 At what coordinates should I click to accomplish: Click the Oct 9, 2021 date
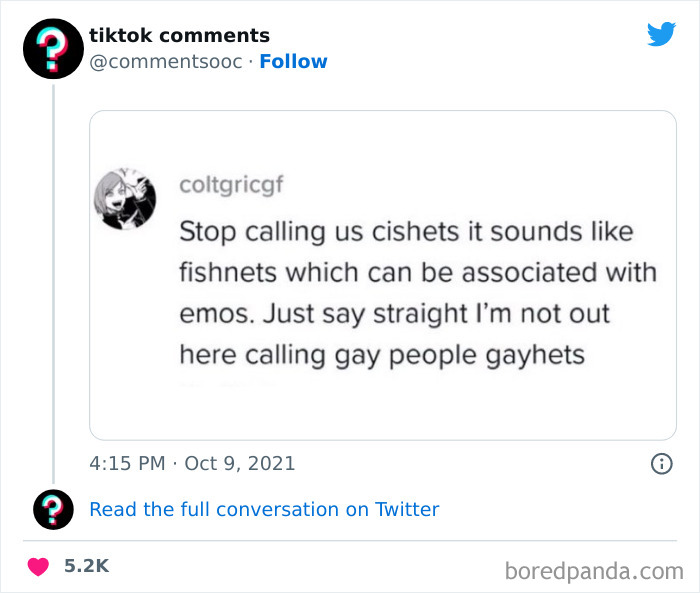(241, 463)
